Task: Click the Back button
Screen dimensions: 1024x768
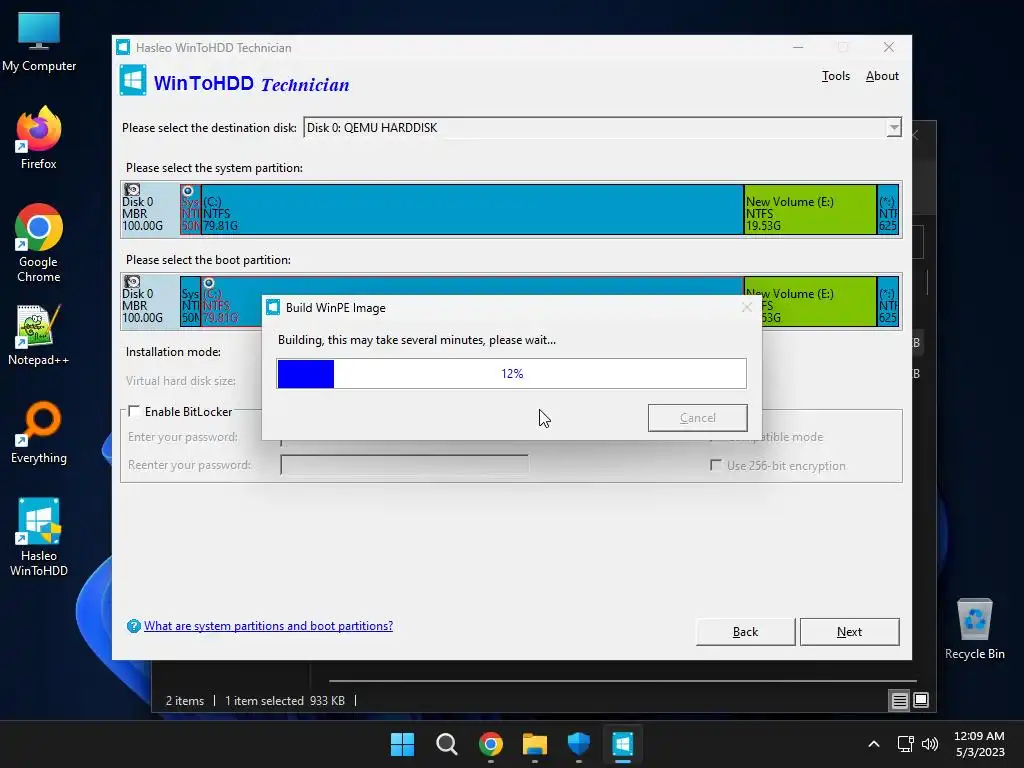Action: click(745, 632)
